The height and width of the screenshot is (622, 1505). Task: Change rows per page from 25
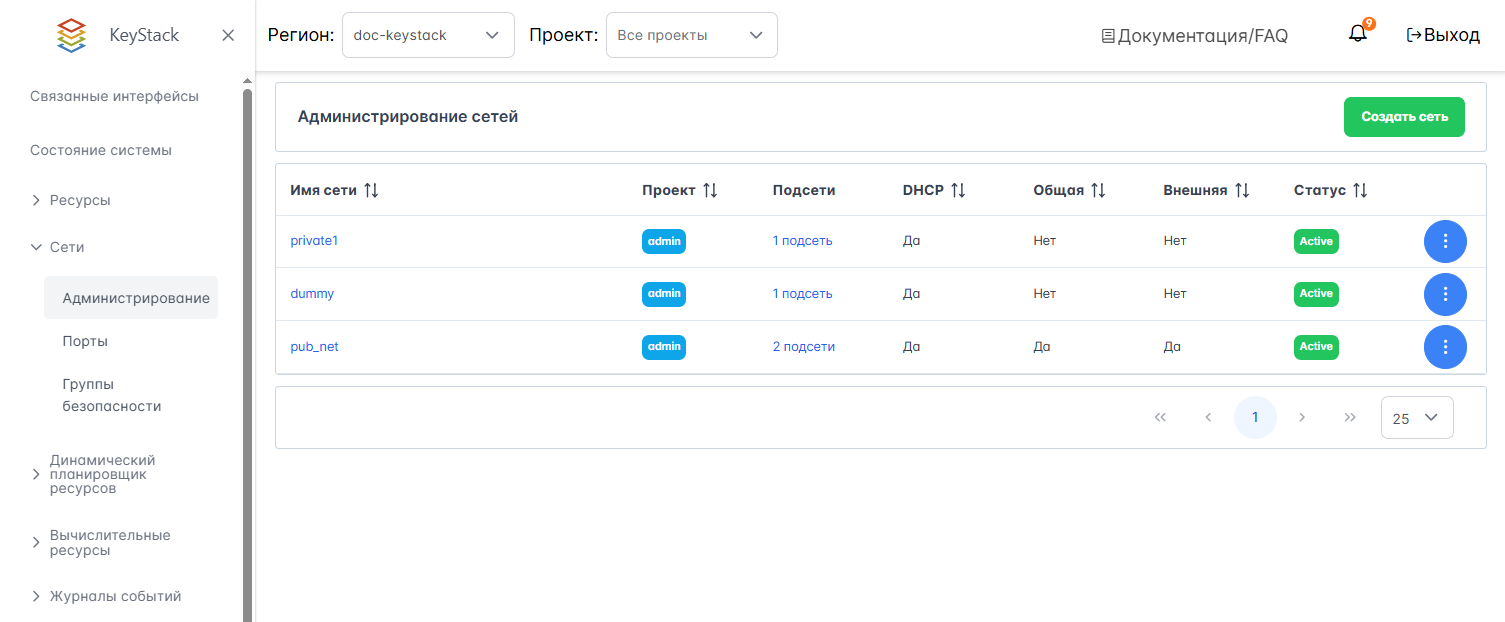[1416, 418]
